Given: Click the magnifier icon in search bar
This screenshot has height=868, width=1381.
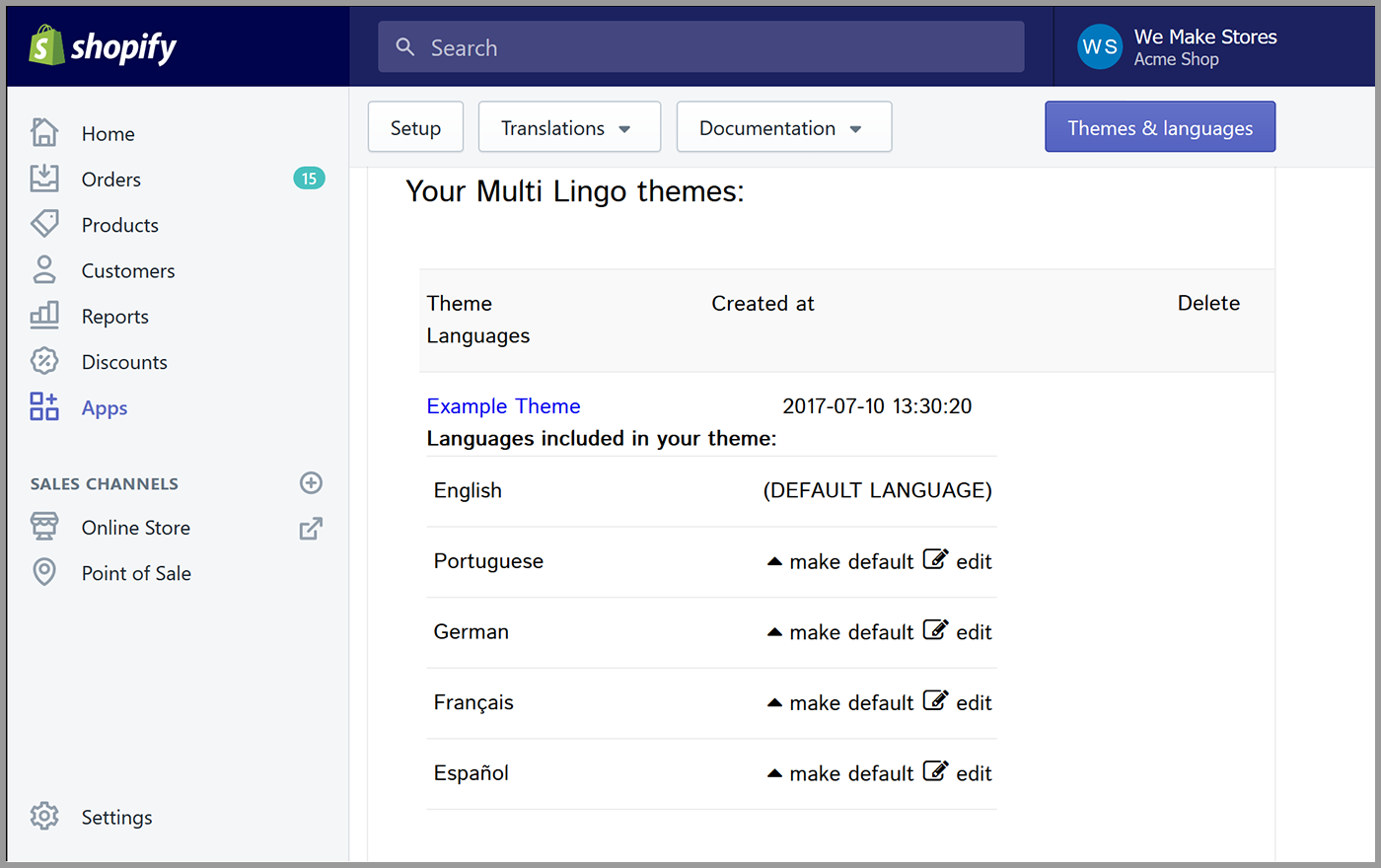Looking at the screenshot, I should [404, 46].
